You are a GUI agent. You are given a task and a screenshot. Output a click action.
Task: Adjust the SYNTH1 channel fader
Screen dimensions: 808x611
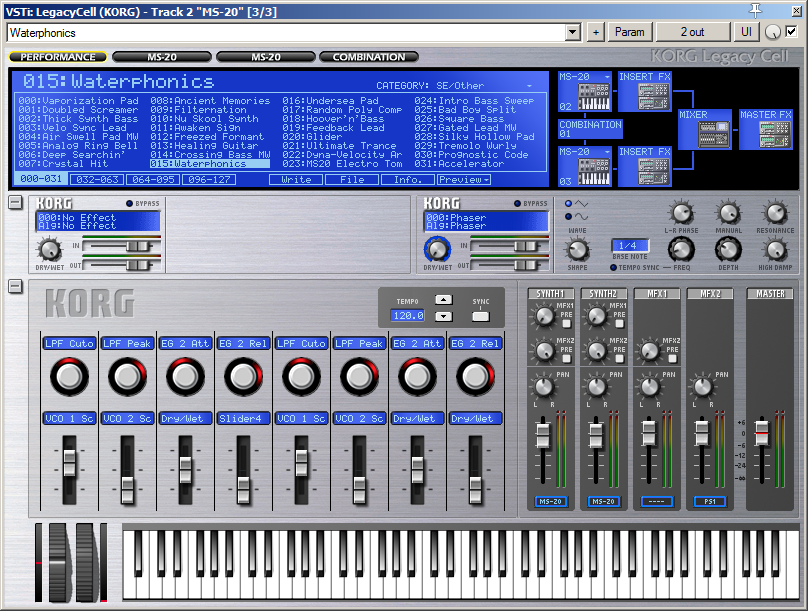click(x=543, y=435)
